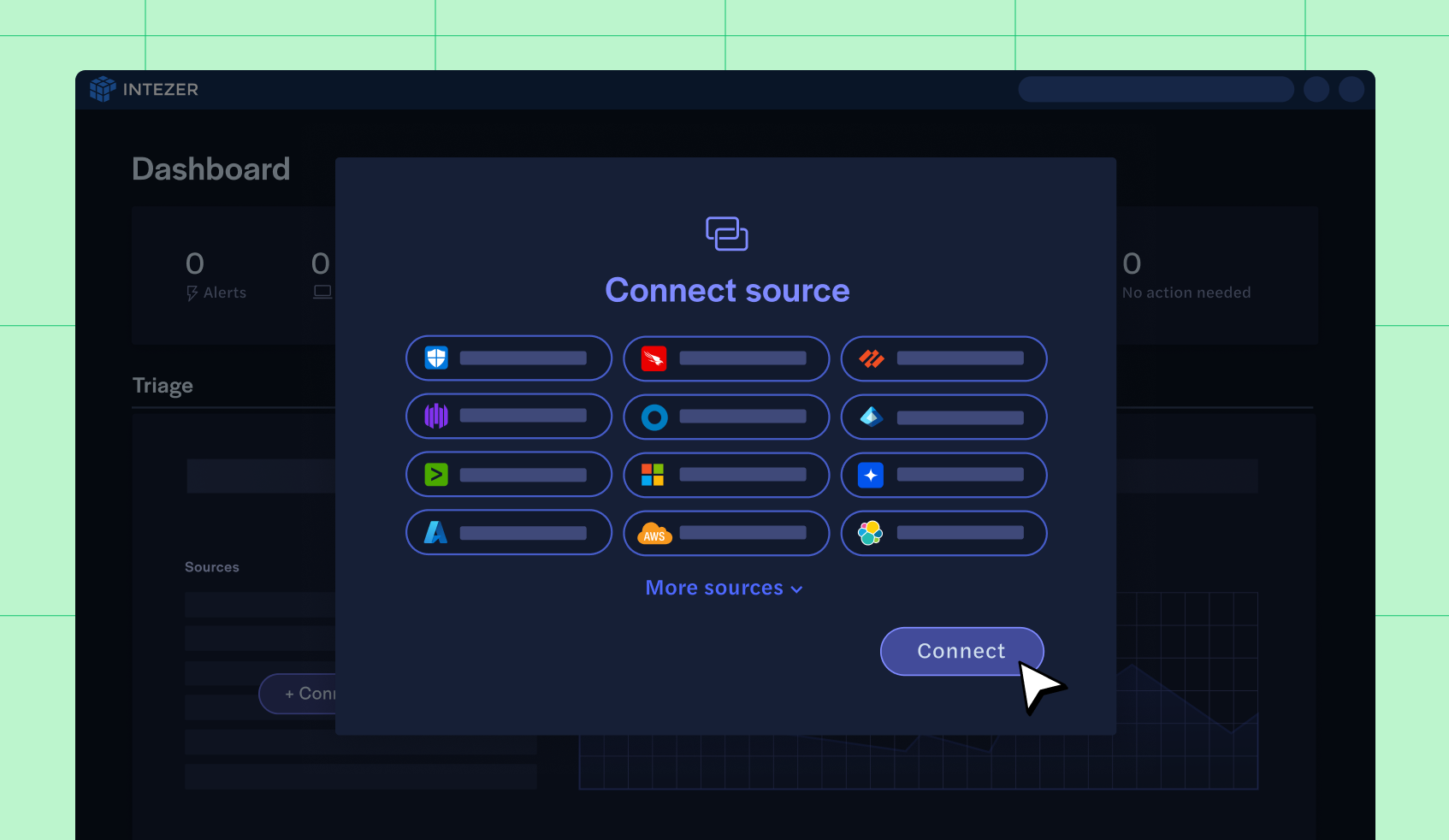Choose the Elastic source icon
This screenshot has height=840, width=1449.
(x=871, y=533)
